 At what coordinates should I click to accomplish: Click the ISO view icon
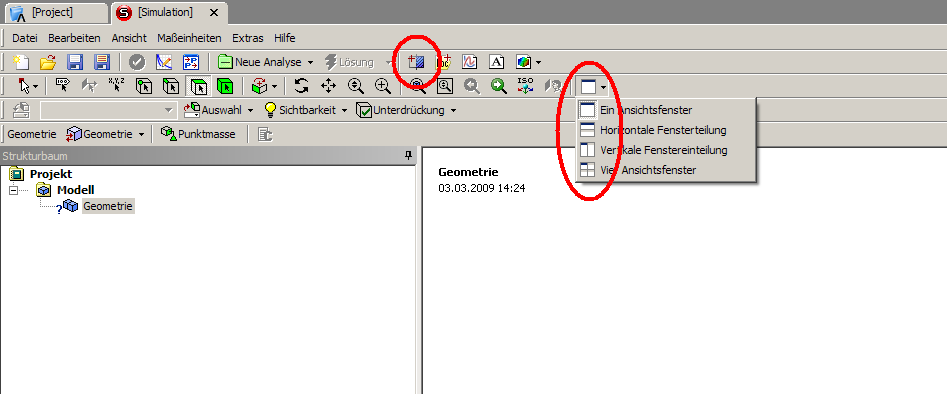(x=526, y=86)
